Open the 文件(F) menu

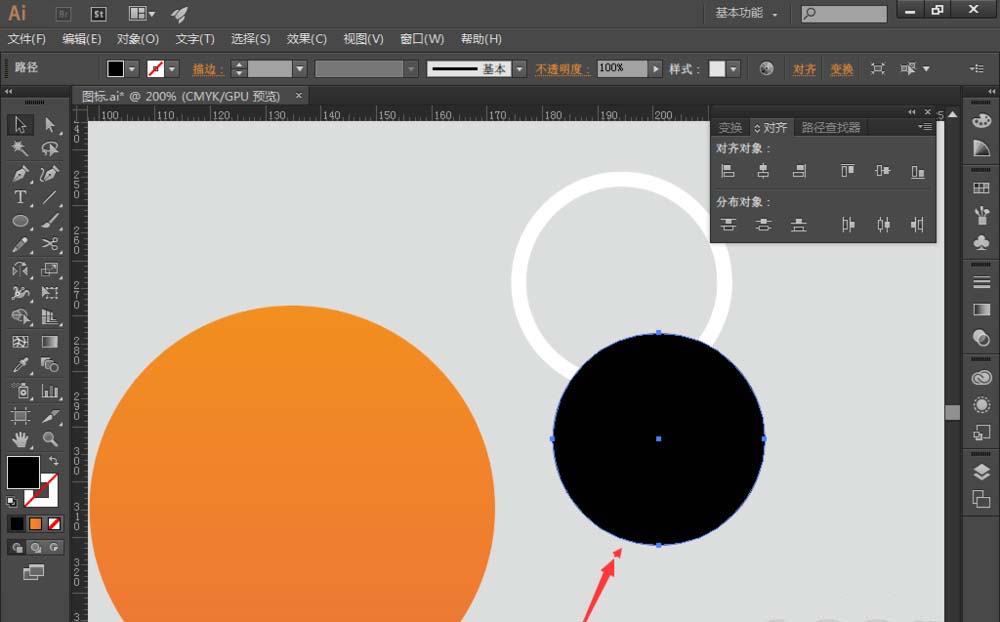pos(27,39)
